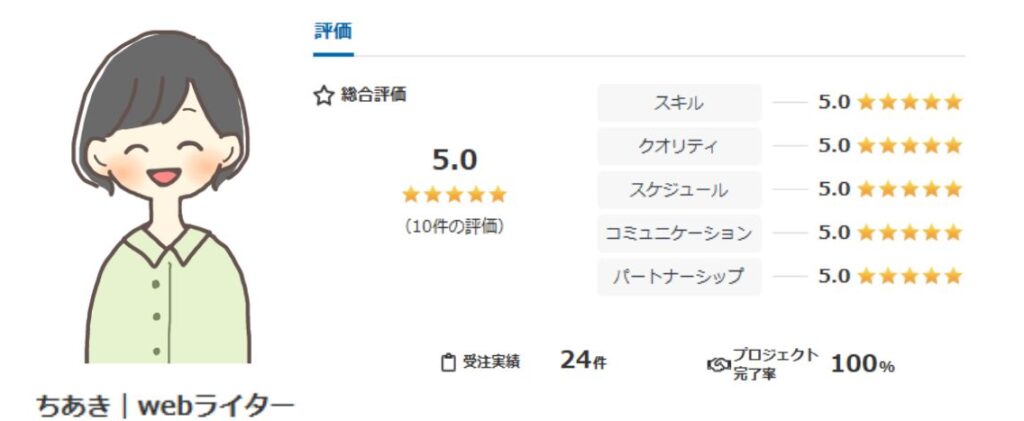Image resolution: width=1024 pixels, height=421 pixels.
Task: Click the ちあき｜webライター profile name
Action: [165, 405]
